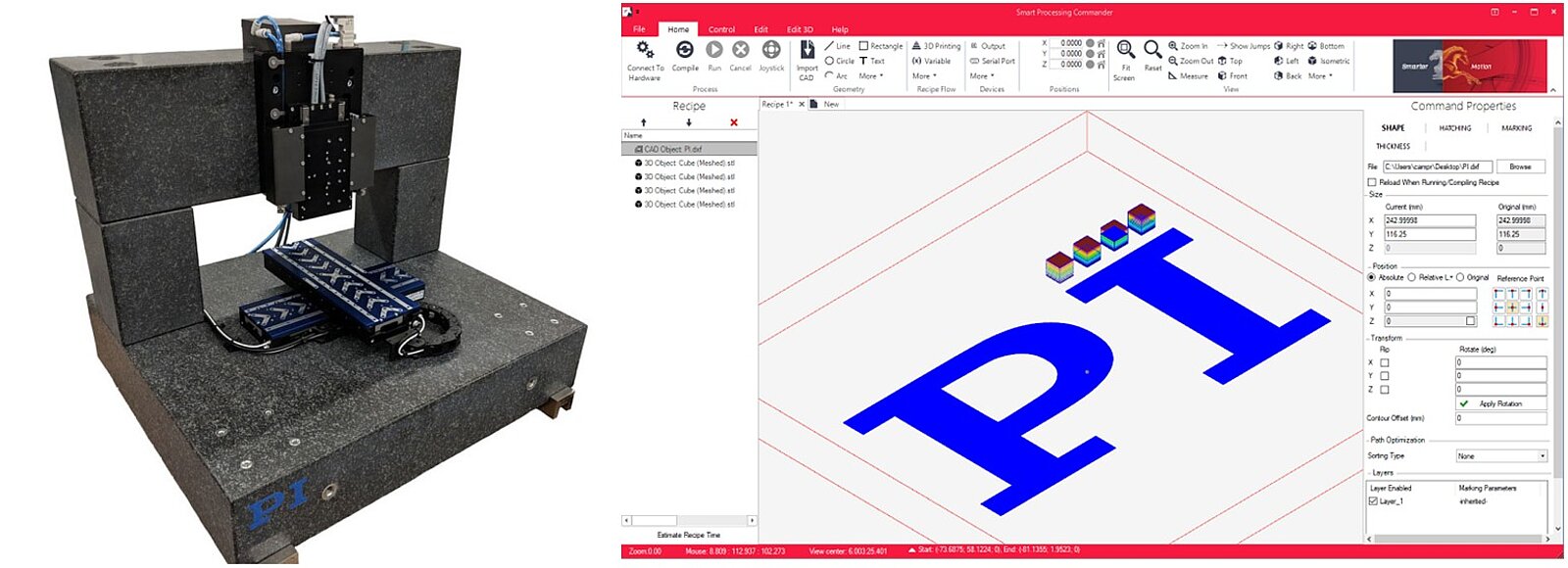Switch to the Bottom view
Image resolution: width=1568 pixels, height=568 pixels.
pyautogui.click(x=1326, y=46)
